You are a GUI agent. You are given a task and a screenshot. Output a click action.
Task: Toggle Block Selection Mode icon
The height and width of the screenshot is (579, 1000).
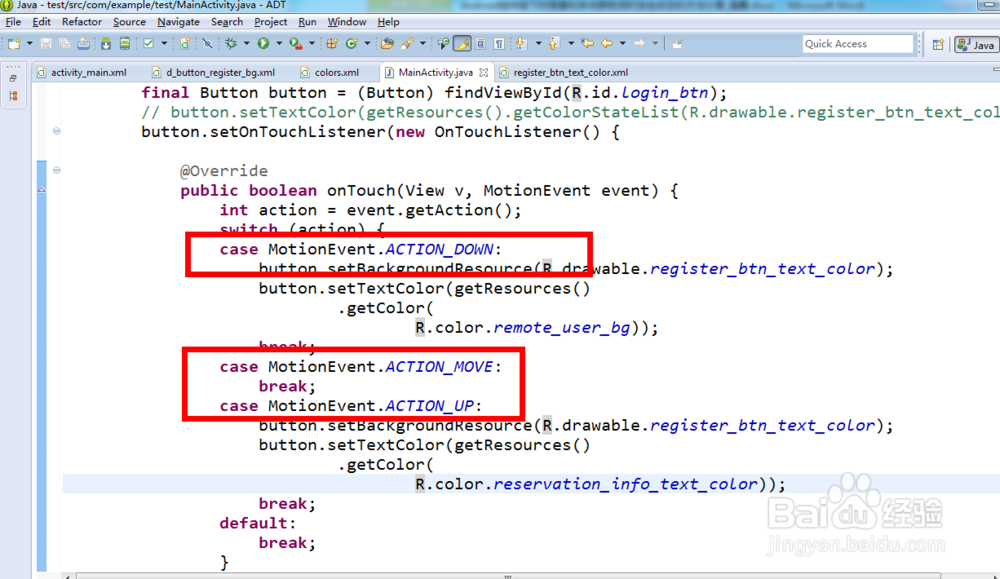click(x=481, y=43)
